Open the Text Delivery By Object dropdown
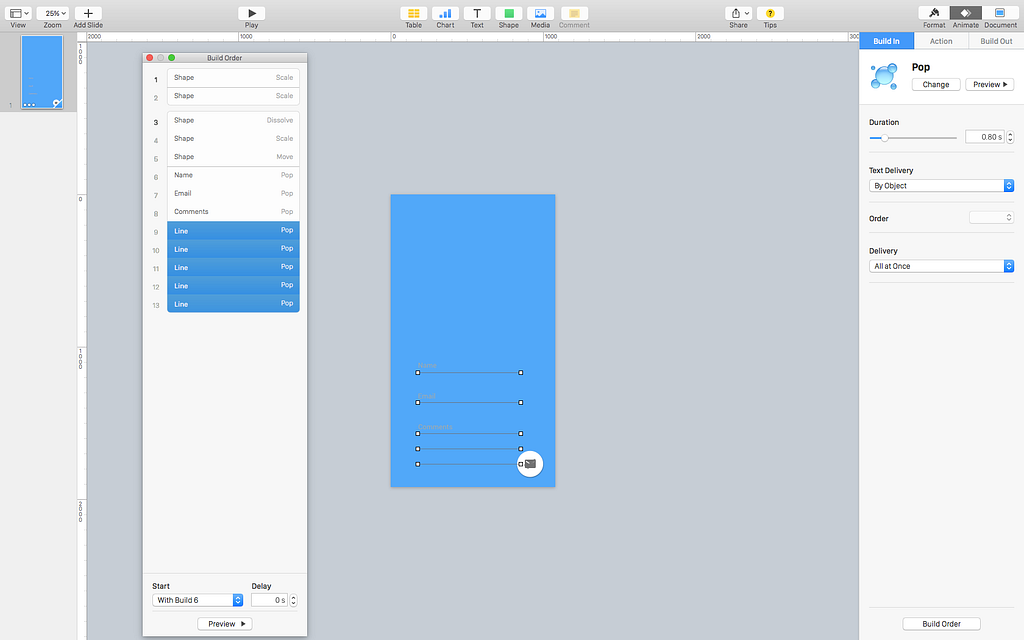1024x640 pixels. pyautogui.click(x=941, y=185)
